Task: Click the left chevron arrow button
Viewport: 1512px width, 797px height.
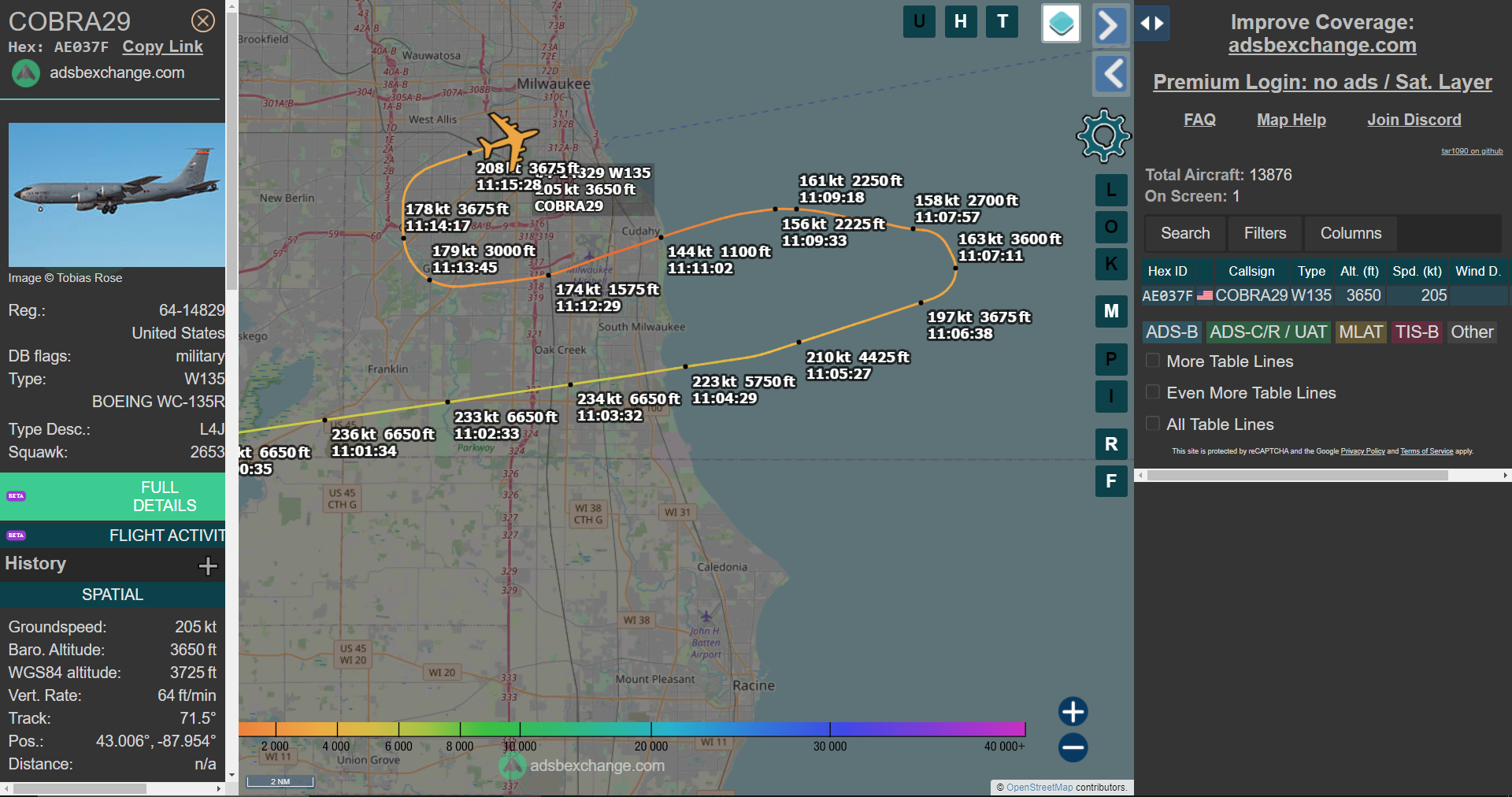Action: click(x=1111, y=74)
